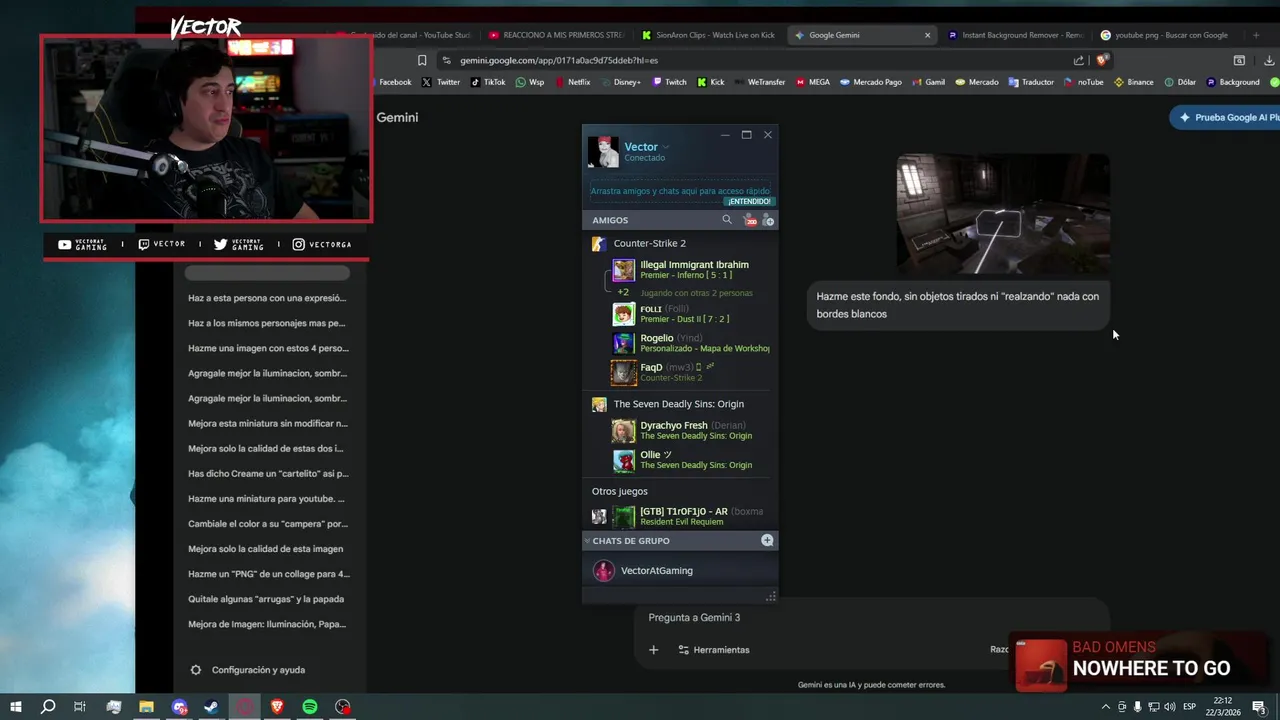
Task: Open the Binance bookmark
Action: [1133, 82]
